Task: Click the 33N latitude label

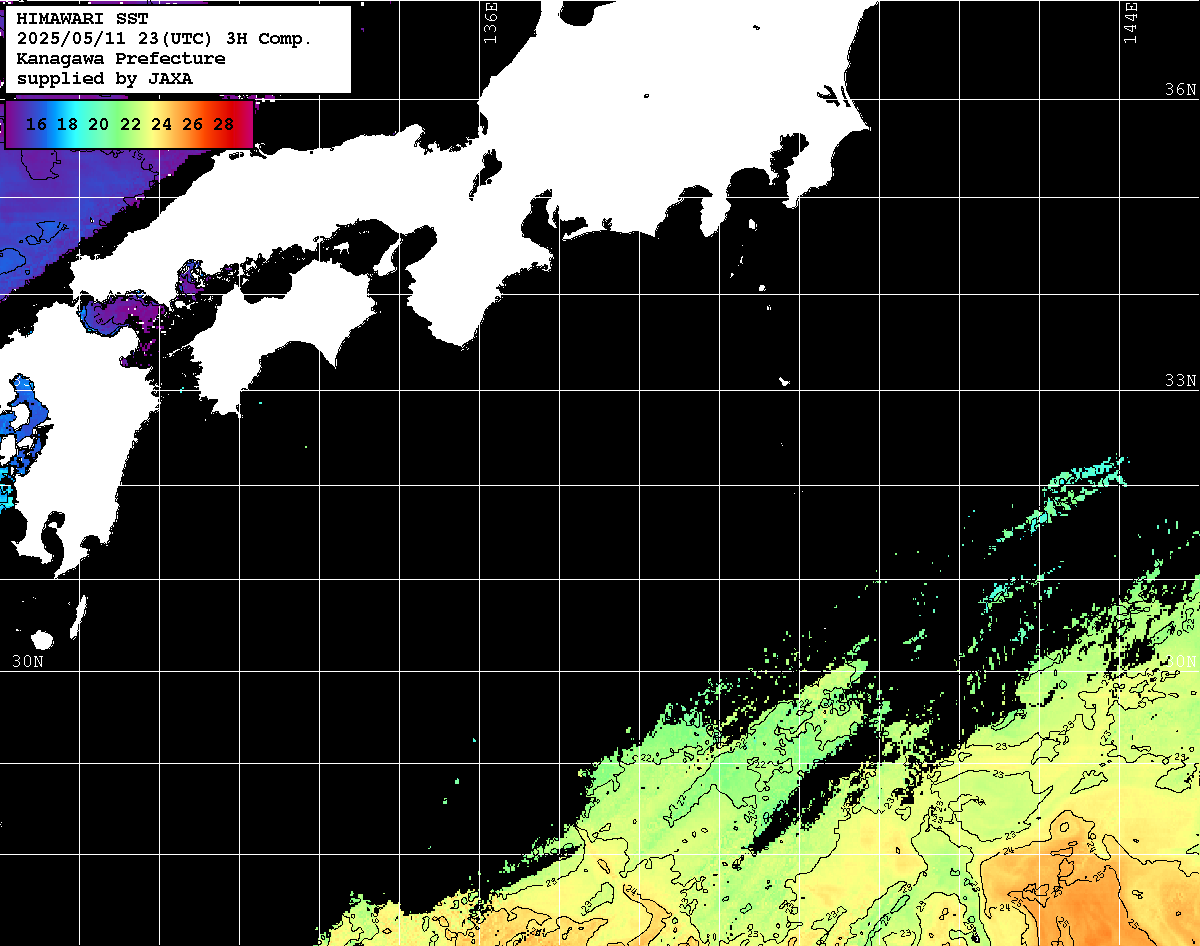Action: 1180,381
